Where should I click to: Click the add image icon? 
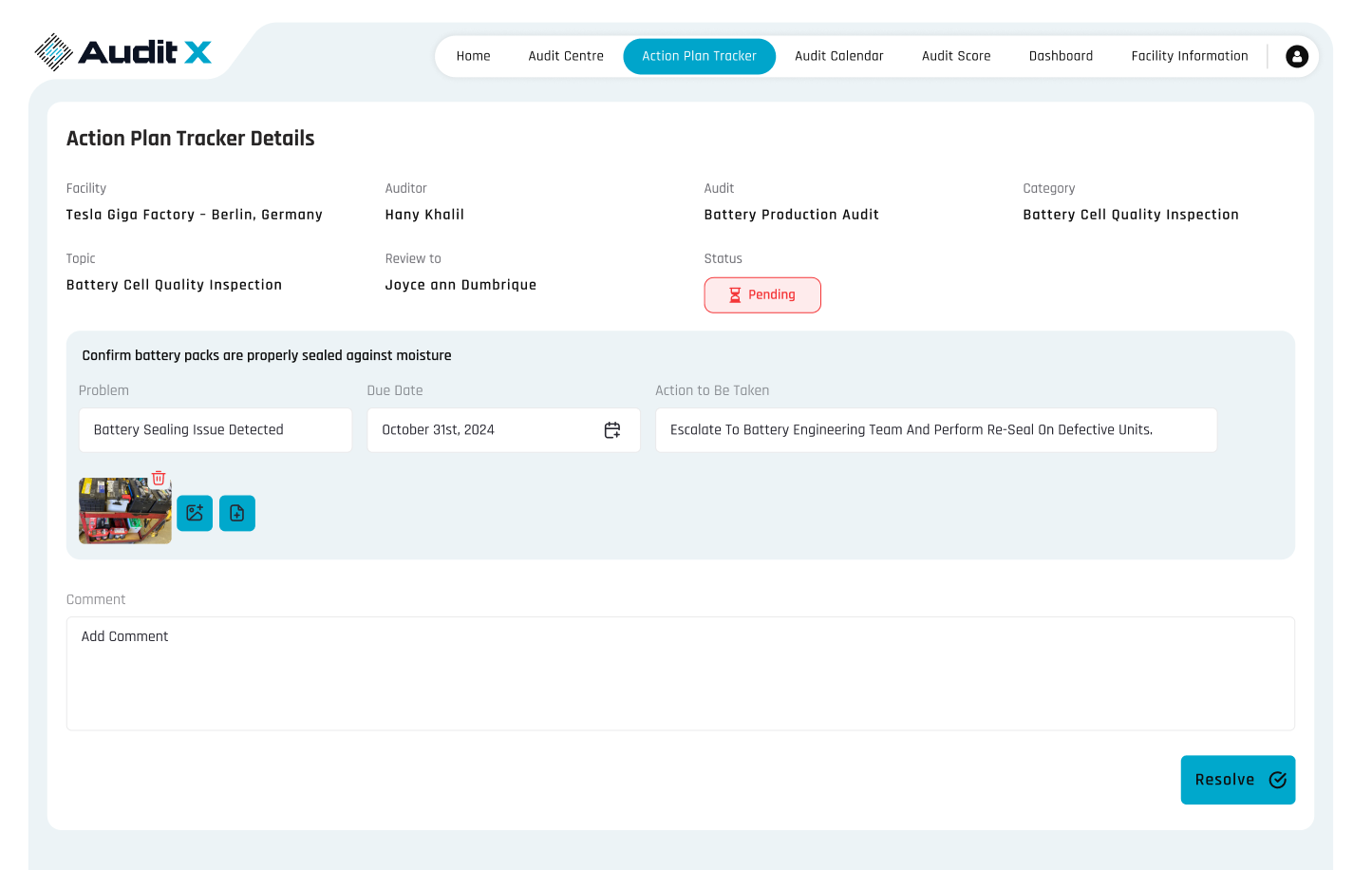195,513
